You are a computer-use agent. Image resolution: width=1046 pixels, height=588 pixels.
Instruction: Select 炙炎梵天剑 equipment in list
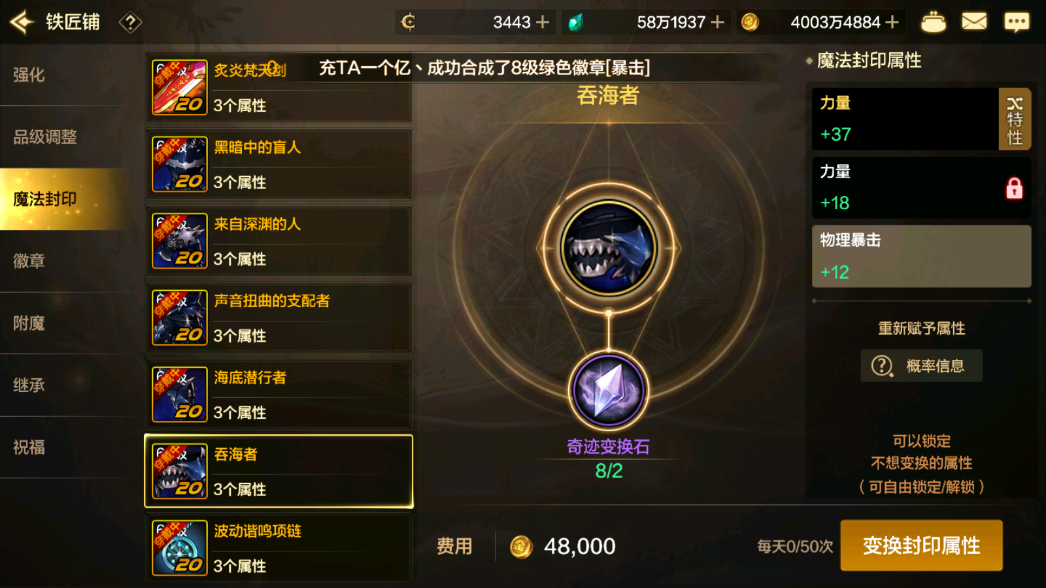coord(279,87)
